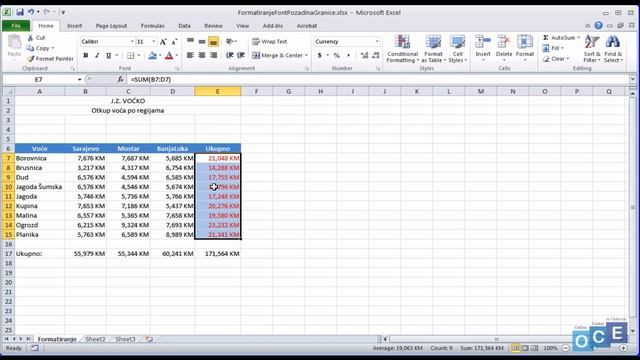
Task: Click the zoom slider in status bar
Action: (x=594, y=348)
